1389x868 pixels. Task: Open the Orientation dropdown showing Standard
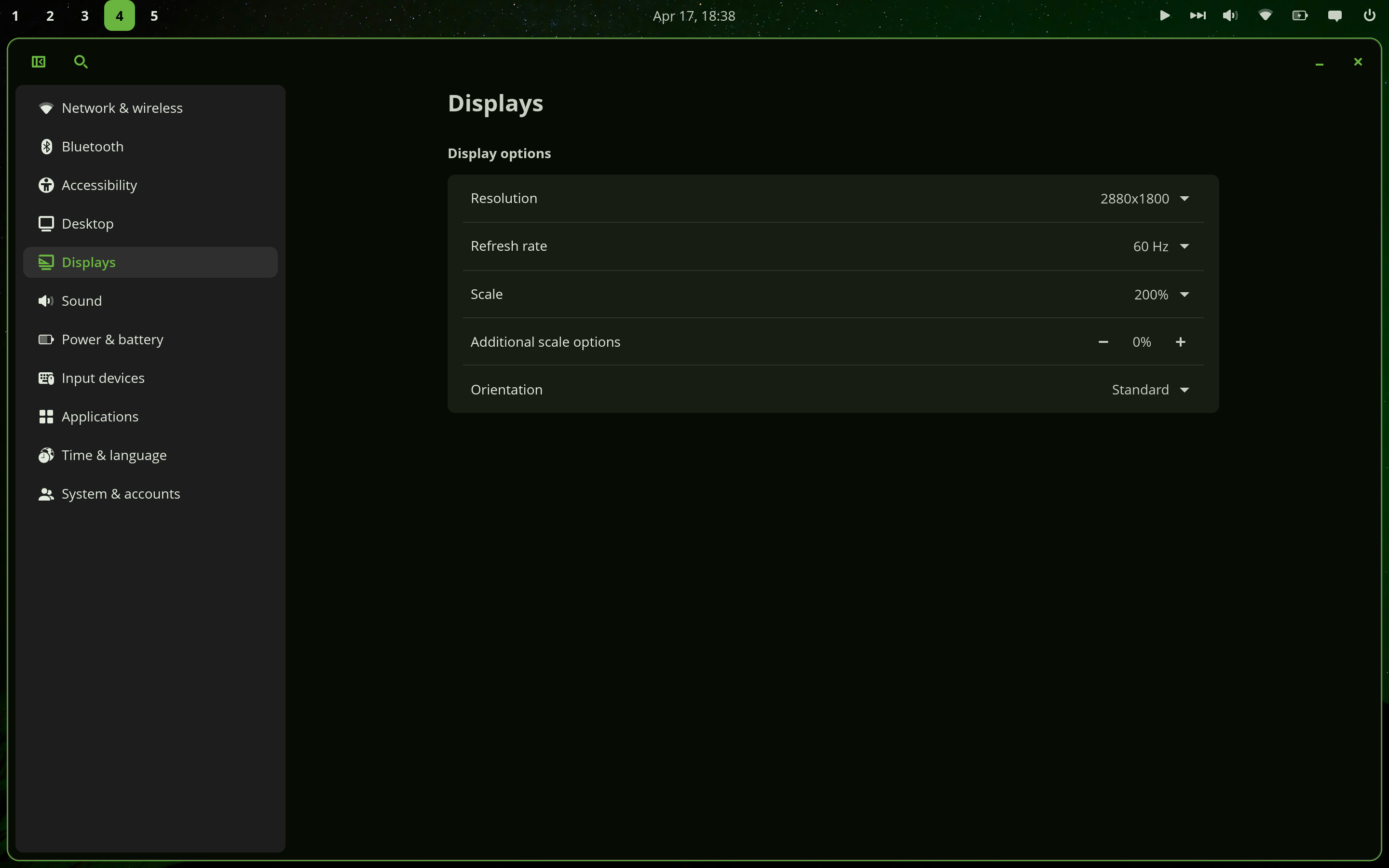pos(1150,390)
